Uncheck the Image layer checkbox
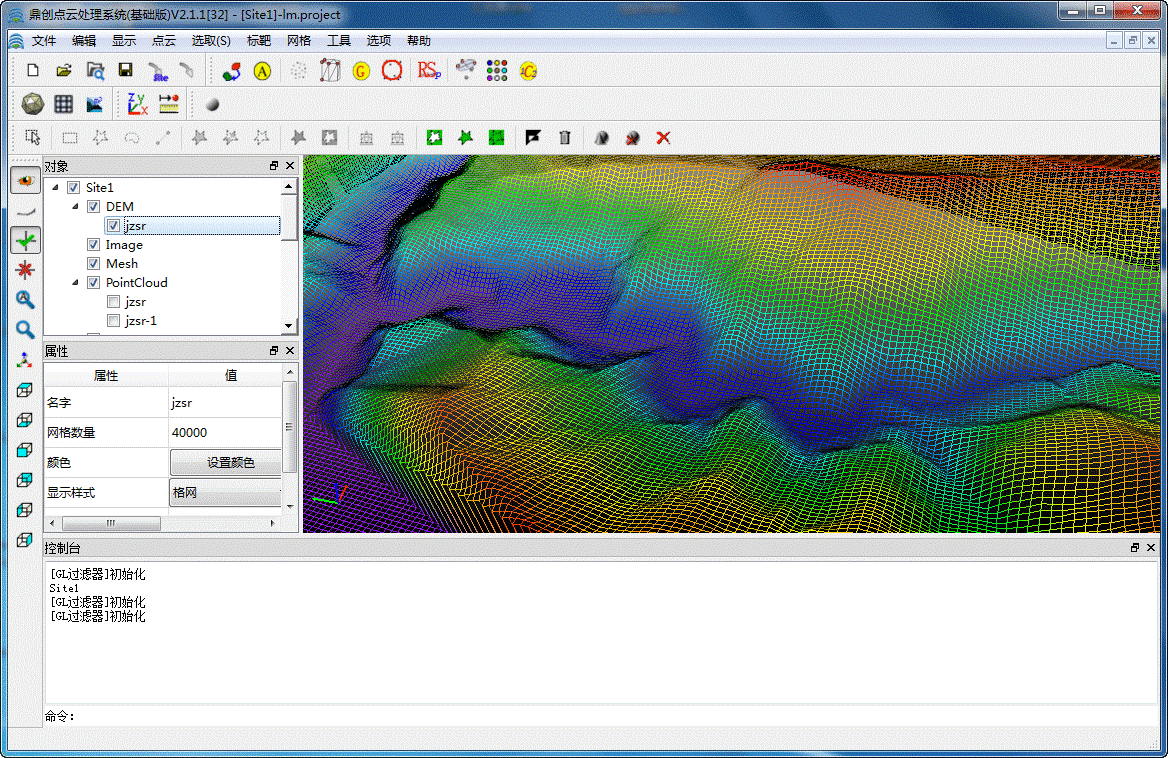This screenshot has height=758, width=1168. pos(93,245)
